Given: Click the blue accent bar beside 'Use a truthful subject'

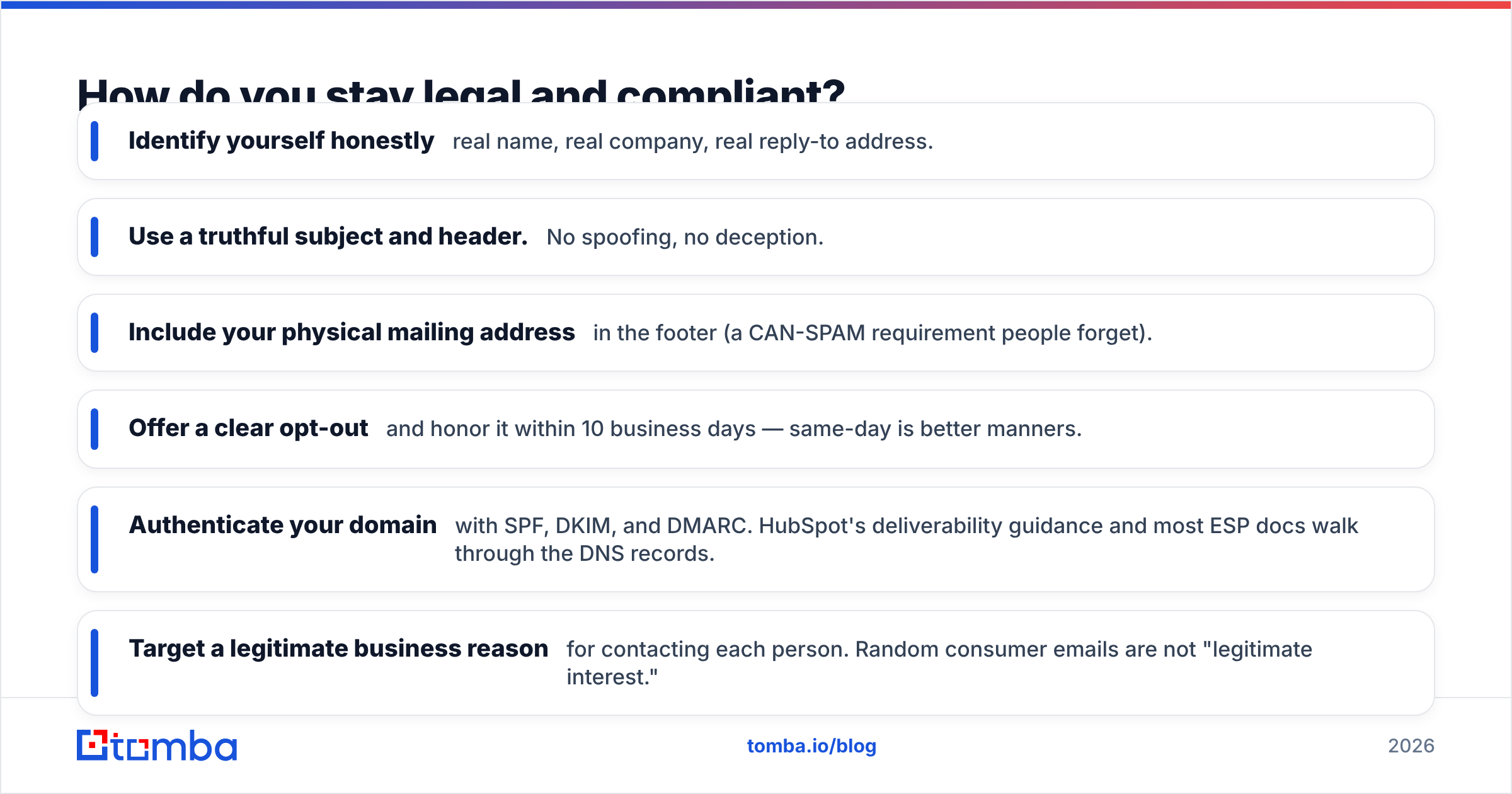Looking at the screenshot, I should pos(94,237).
